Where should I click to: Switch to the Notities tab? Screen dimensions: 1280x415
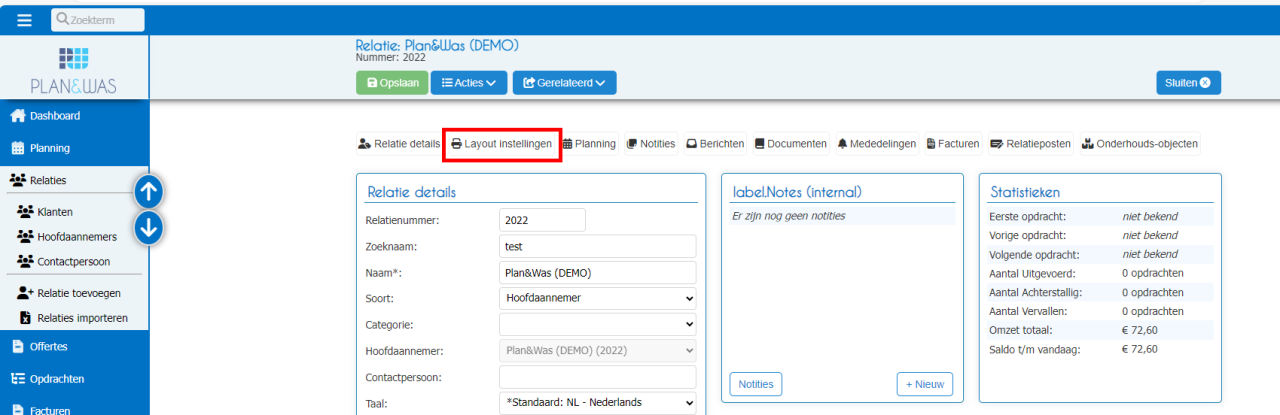coord(651,144)
